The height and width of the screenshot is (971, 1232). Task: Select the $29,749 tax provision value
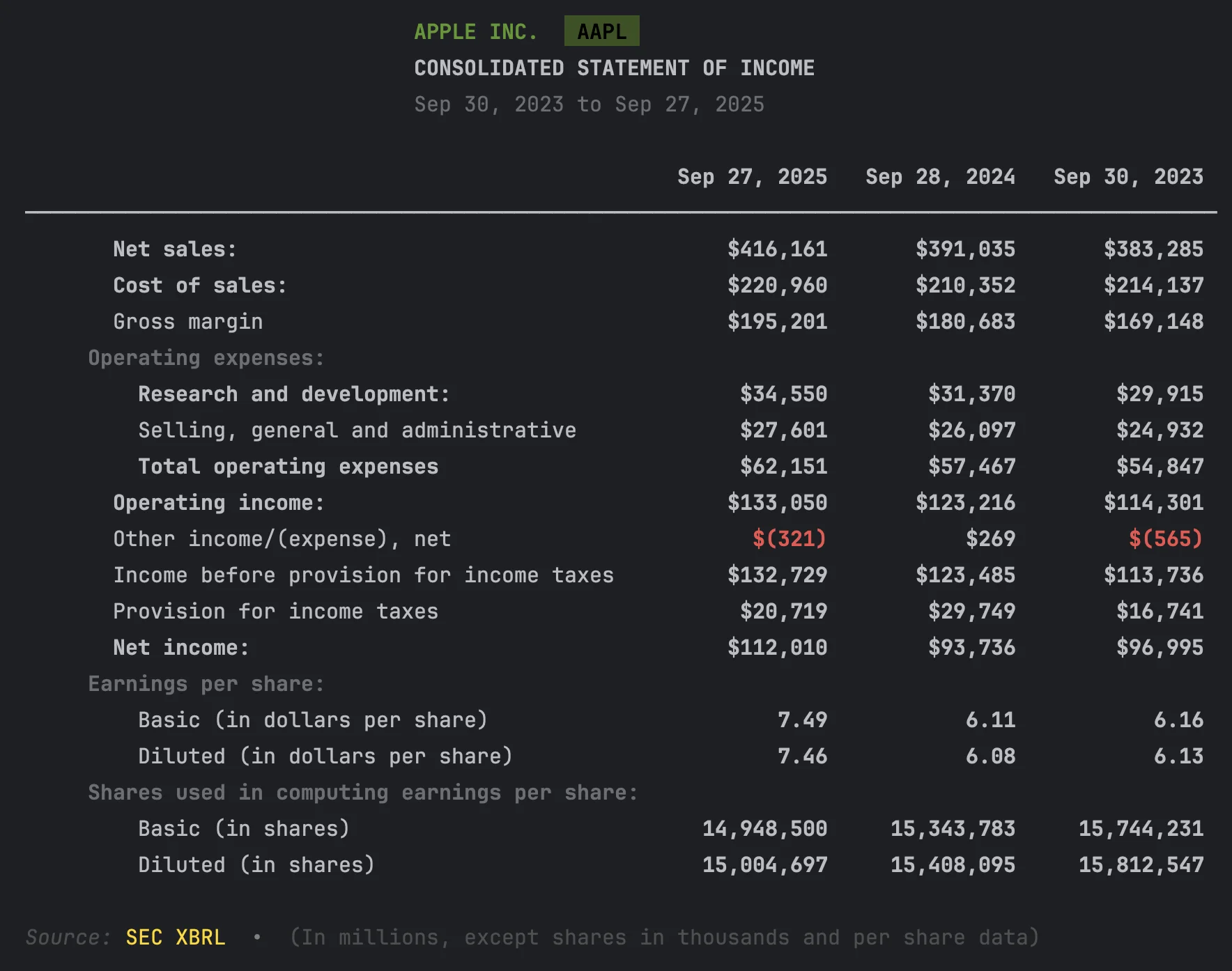971,612
